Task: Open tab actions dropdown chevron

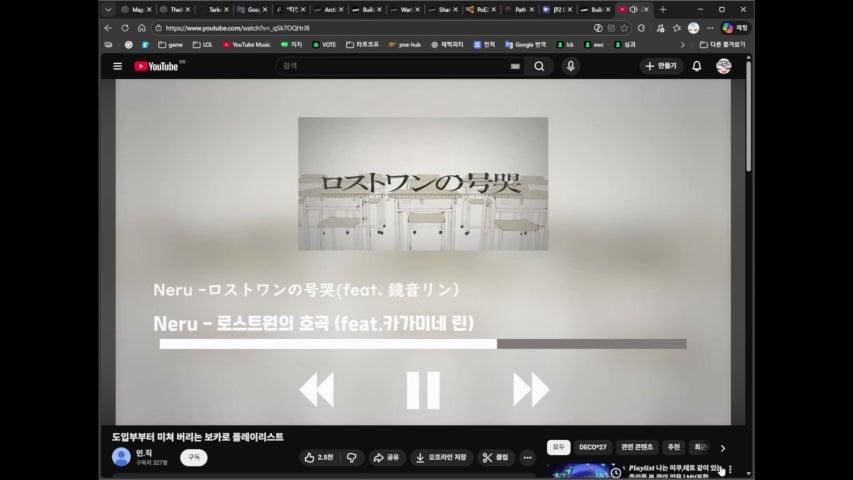Action: (108, 10)
